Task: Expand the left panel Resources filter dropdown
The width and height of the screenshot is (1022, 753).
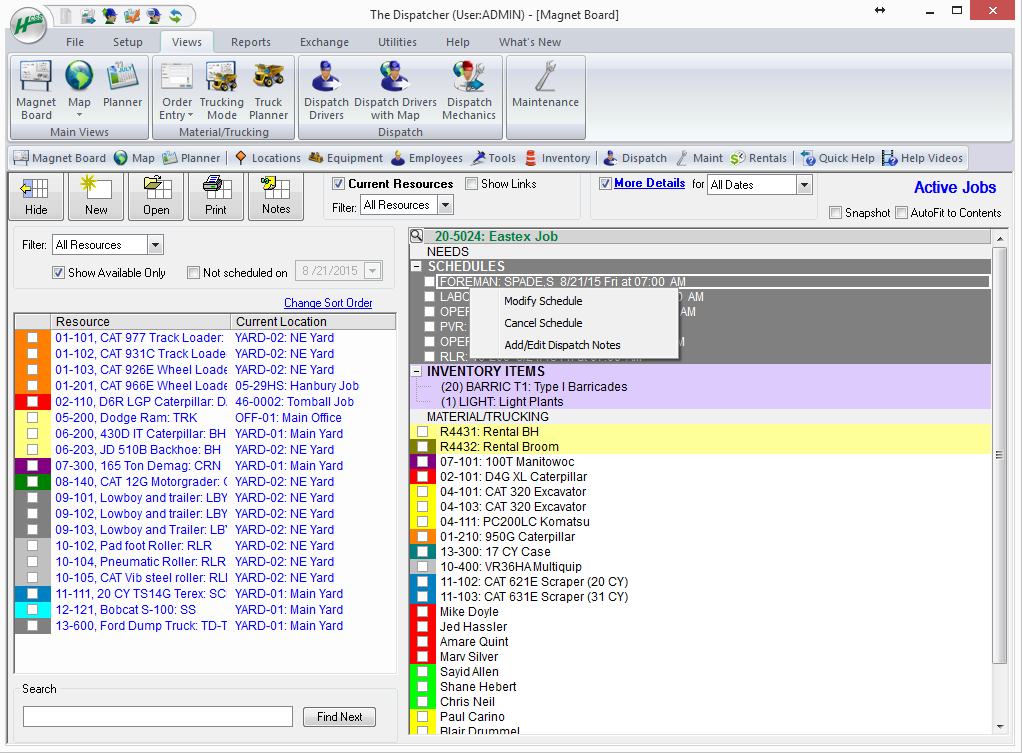Action: click(155, 245)
